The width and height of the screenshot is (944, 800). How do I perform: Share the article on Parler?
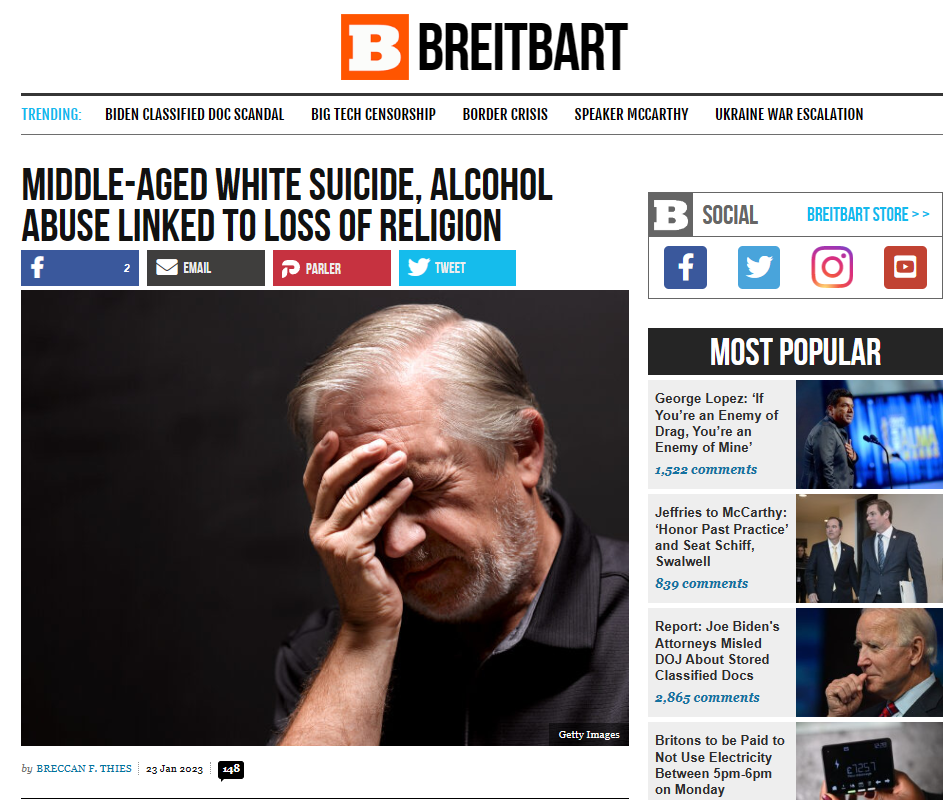[x=332, y=268]
